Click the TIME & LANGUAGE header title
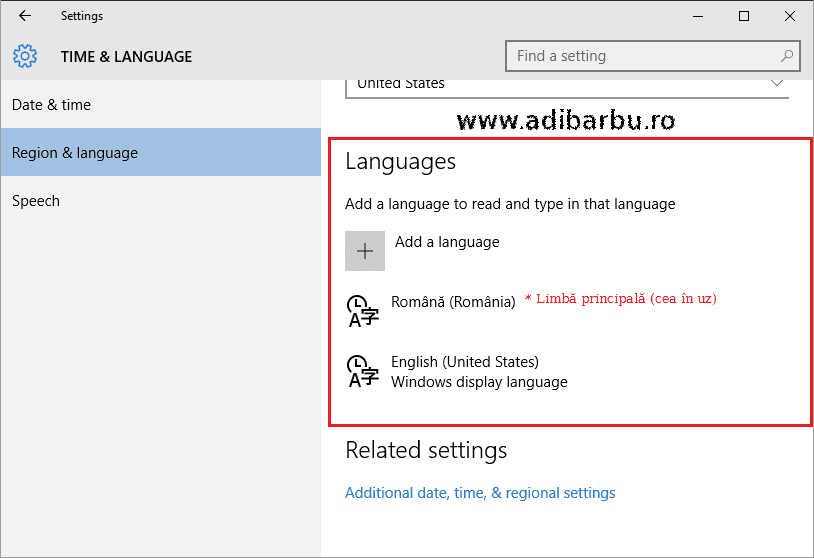This screenshot has width=814, height=558. tap(126, 57)
